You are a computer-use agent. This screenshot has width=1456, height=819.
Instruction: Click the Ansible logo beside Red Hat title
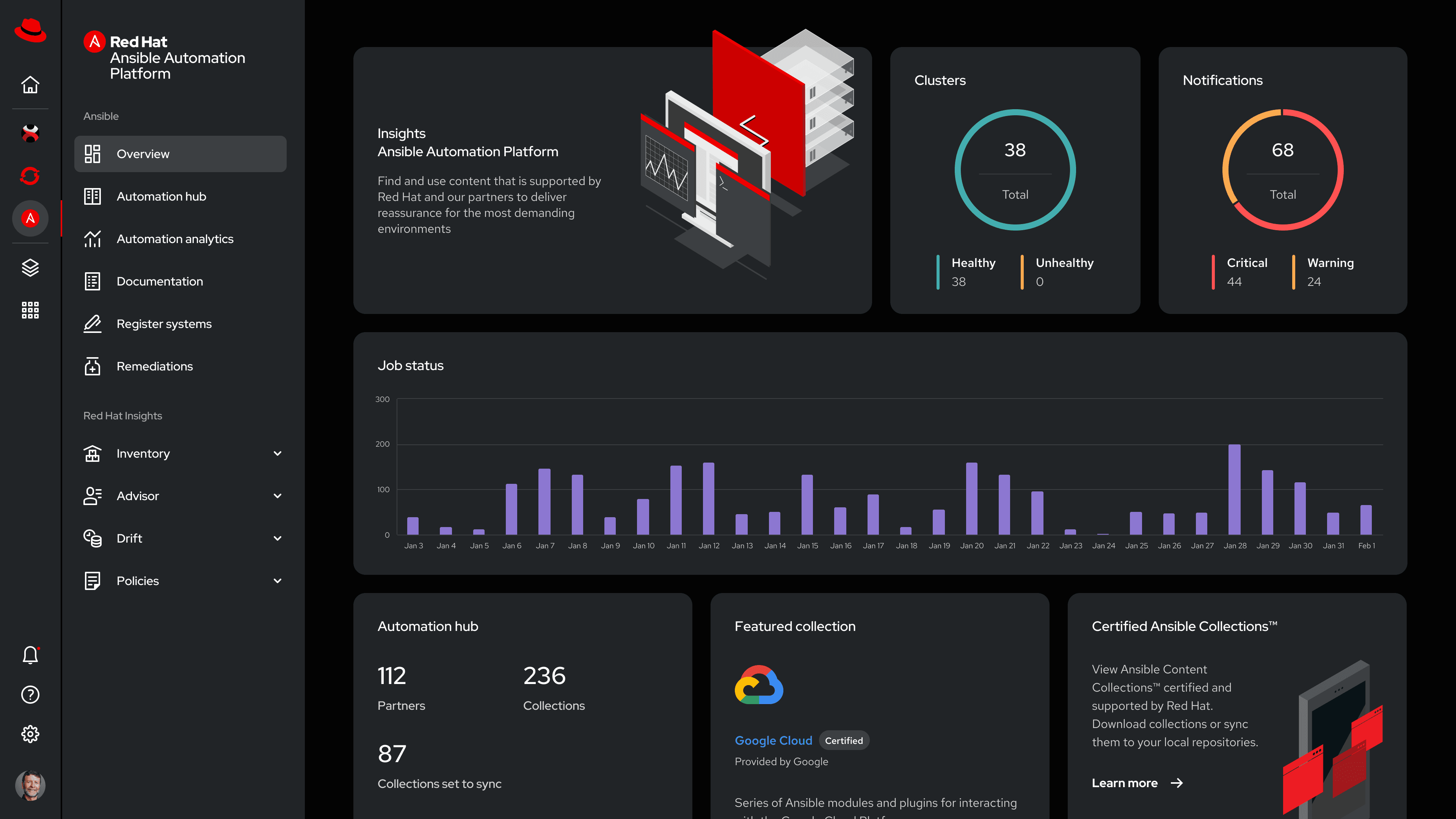click(94, 41)
